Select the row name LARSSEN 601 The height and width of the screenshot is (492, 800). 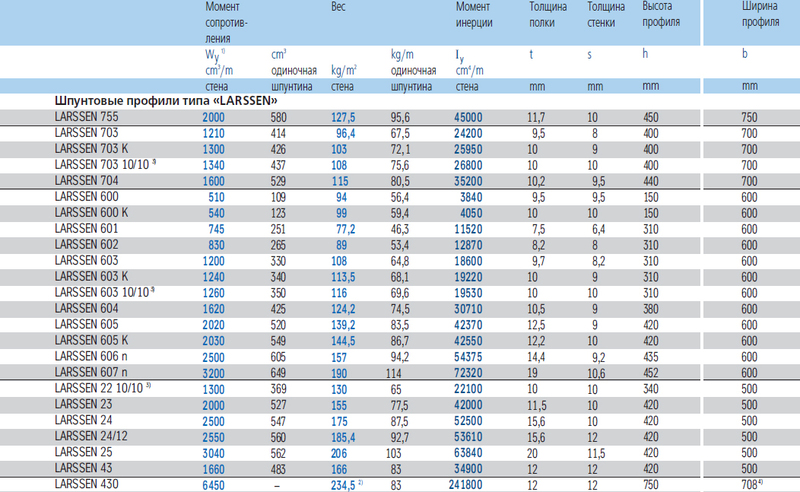click(86, 228)
